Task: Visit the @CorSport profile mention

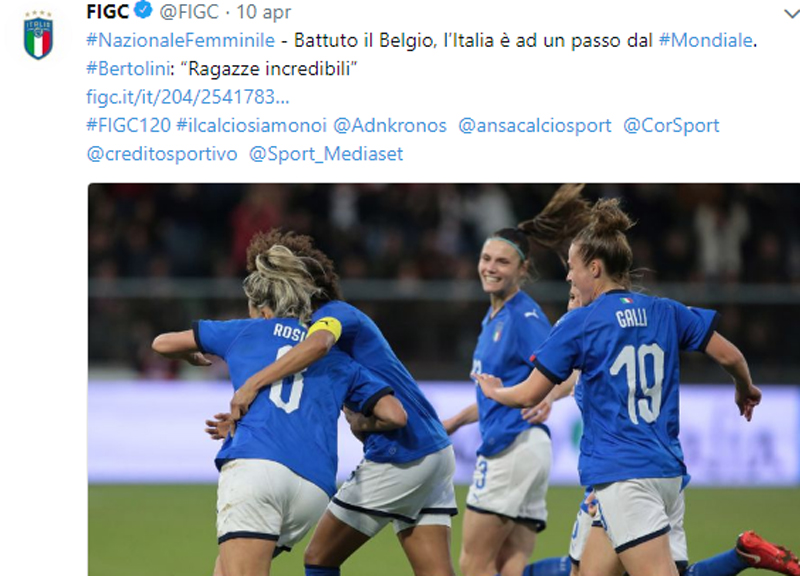Action: [671, 126]
